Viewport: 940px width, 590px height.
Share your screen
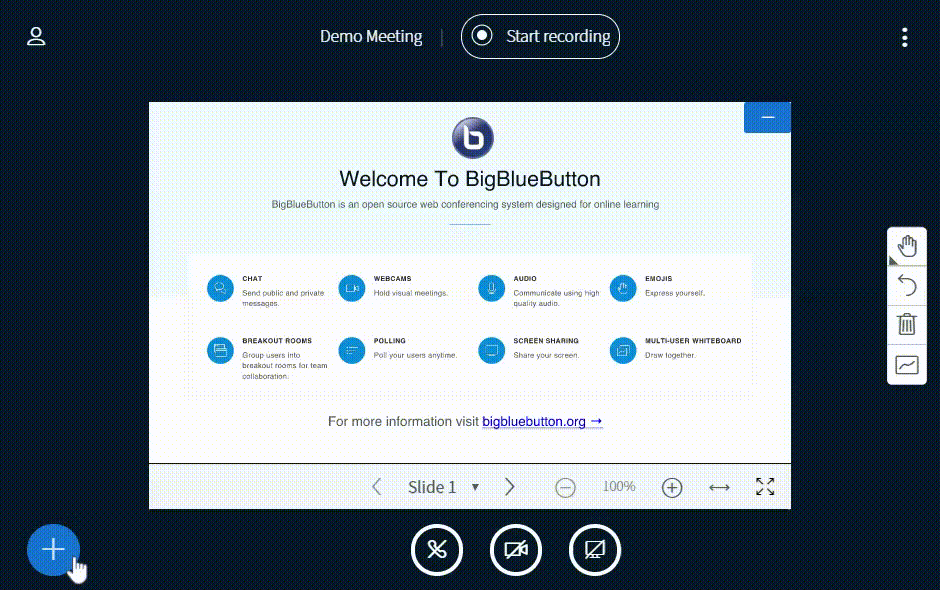[595, 550]
